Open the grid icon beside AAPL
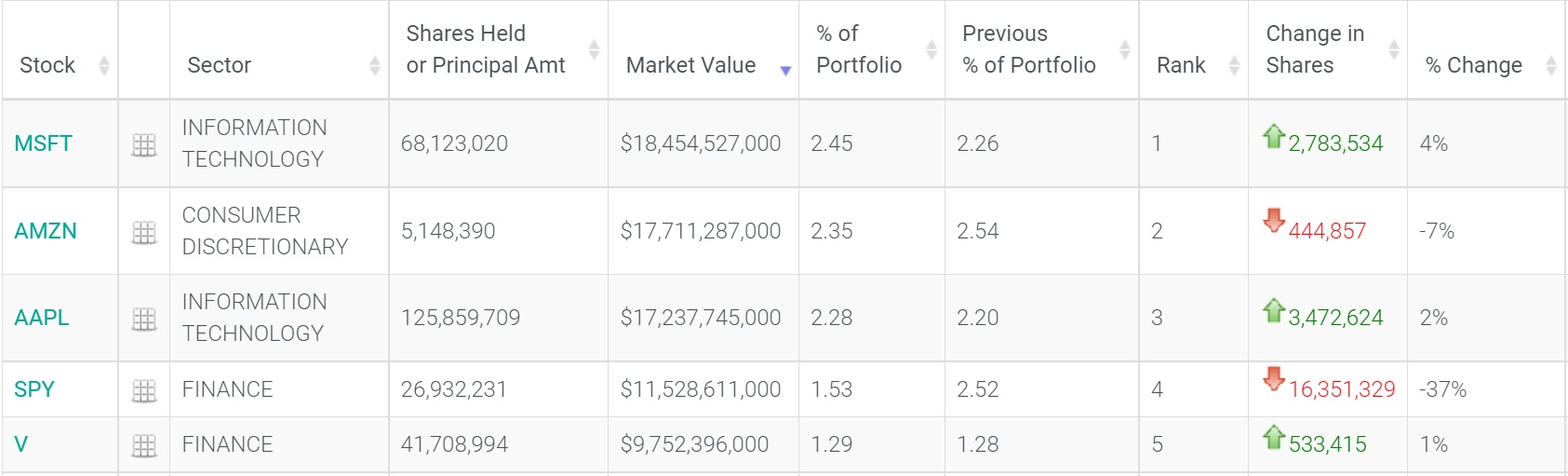 click(x=144, y=320)
